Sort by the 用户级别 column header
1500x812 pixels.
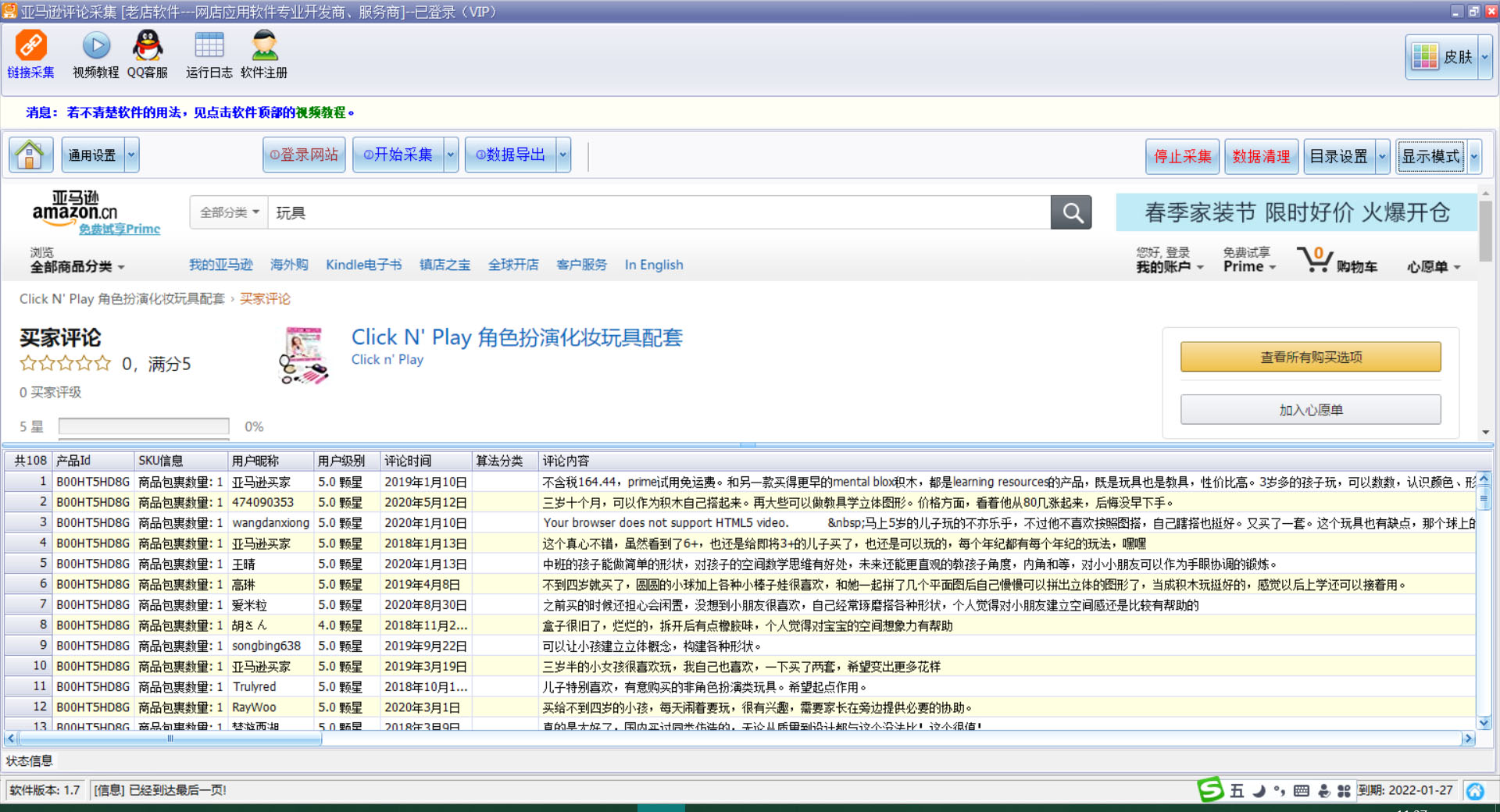pyautogui.click(x=347, y=461)
